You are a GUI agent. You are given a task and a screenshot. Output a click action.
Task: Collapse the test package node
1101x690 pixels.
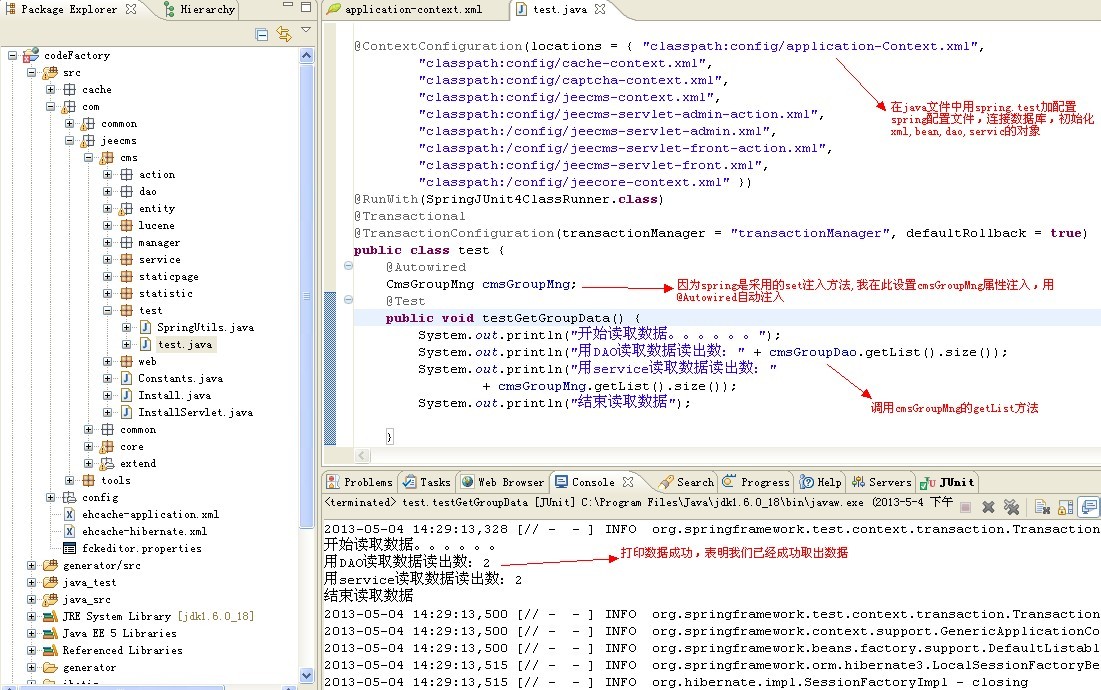click(107, 310)
